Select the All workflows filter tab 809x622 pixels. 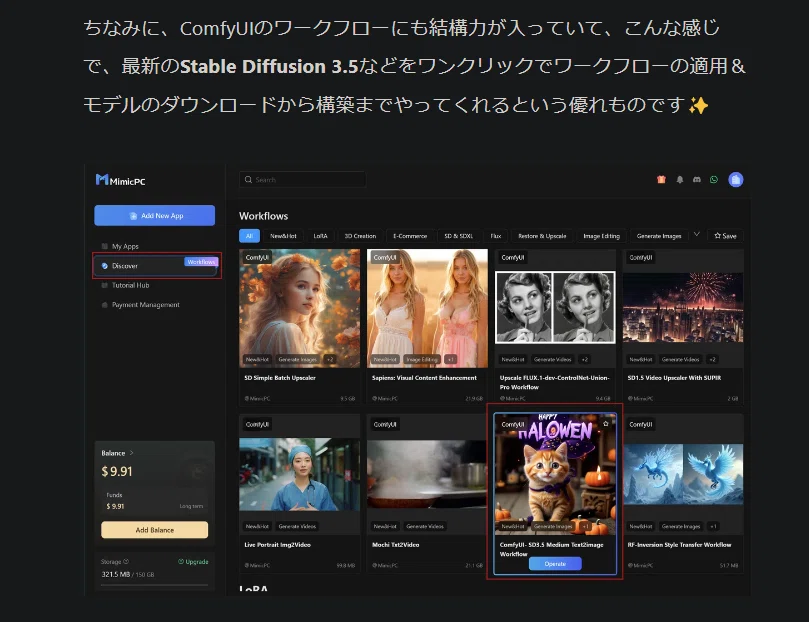pyautogui.click(x=249, y=236)
